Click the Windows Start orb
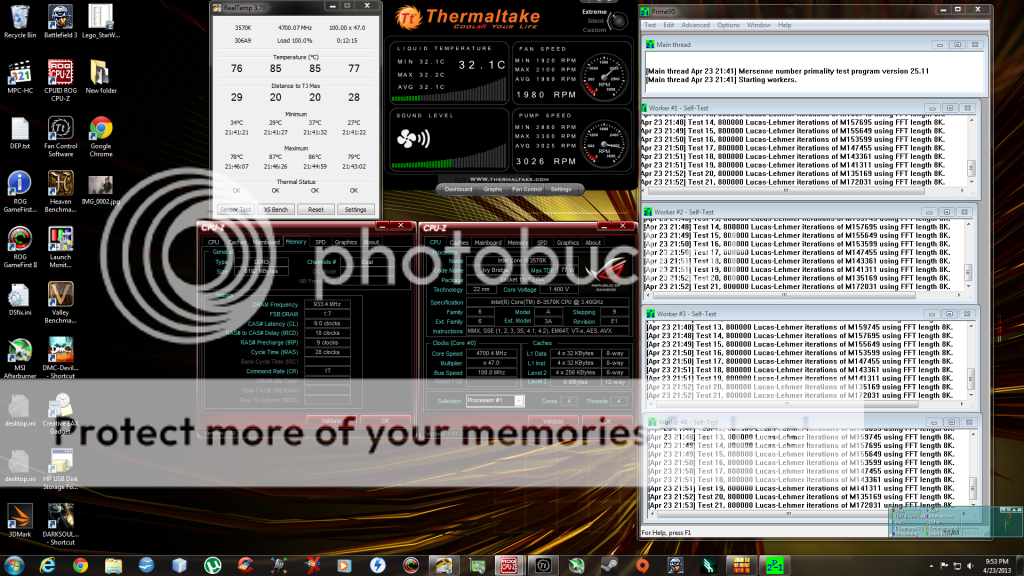This screenshot has height=576, width=1024. (x=14, y=565)
